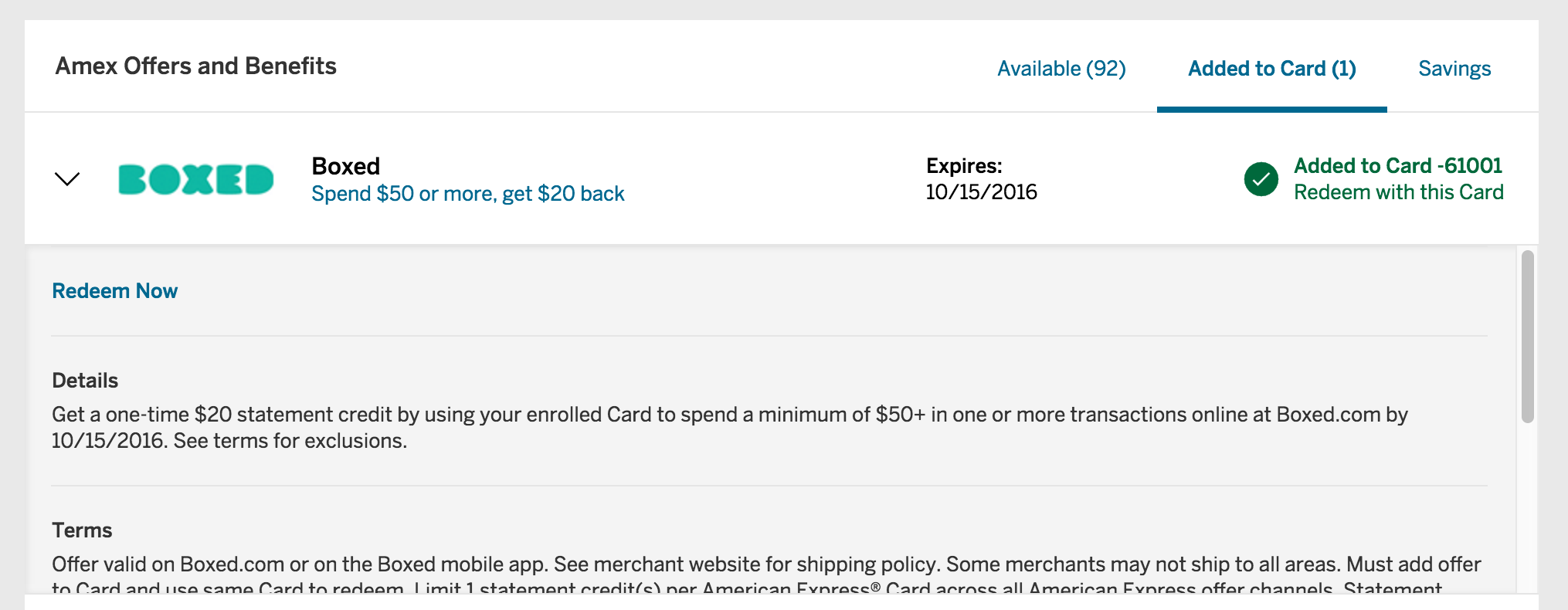Click the Details section heading
Viewport: 1568px width, 610px height.
click(x=85, y=380)
